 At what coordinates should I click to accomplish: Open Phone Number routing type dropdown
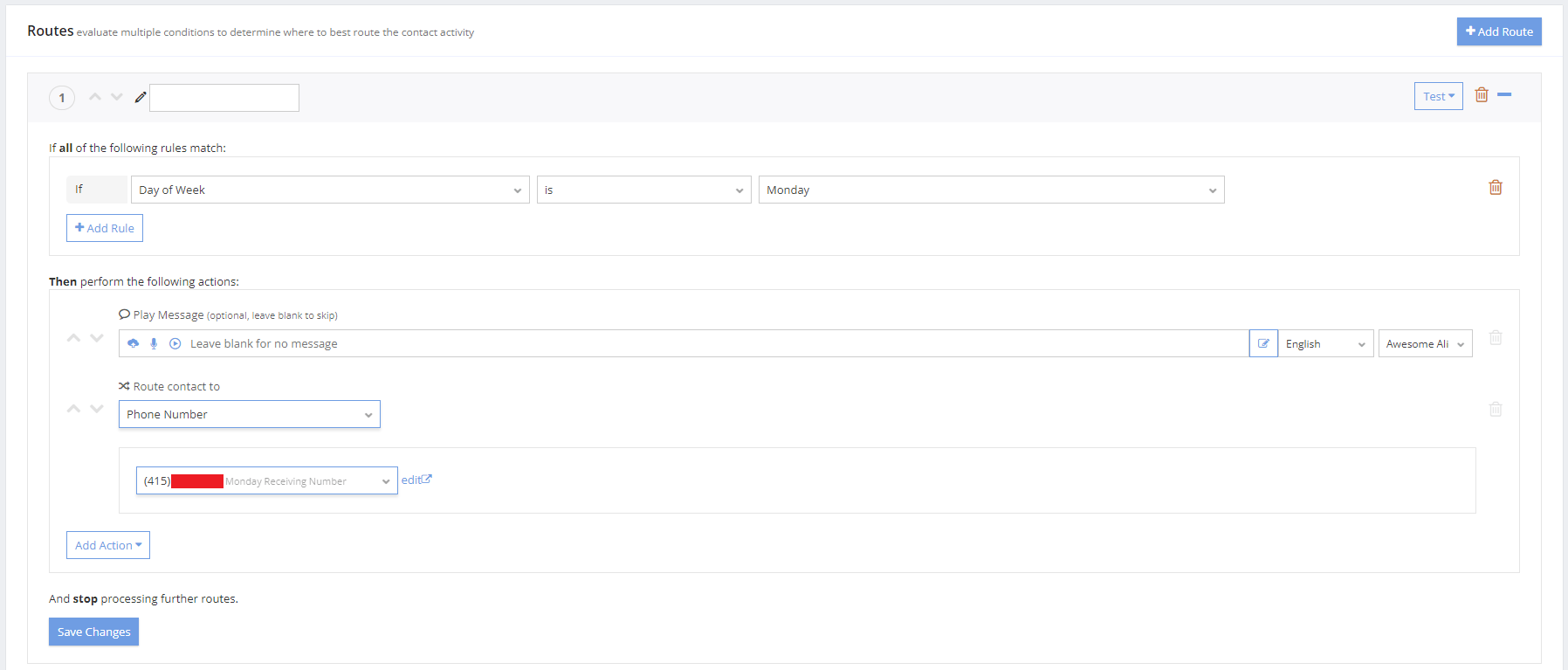click(x=249, y=414)
